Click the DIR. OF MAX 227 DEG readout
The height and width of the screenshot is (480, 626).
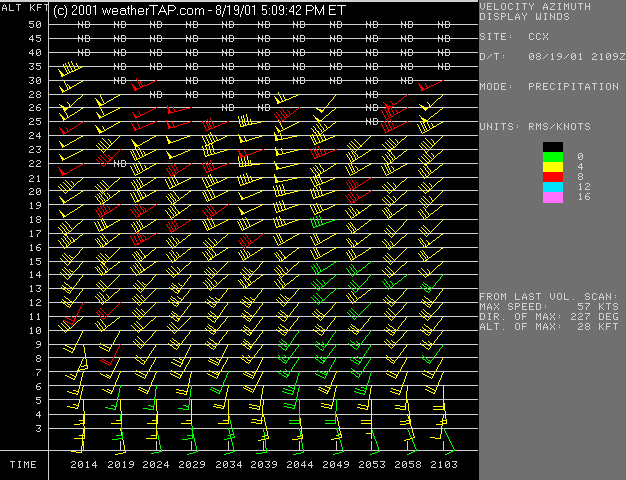click(x=549, y=317)
